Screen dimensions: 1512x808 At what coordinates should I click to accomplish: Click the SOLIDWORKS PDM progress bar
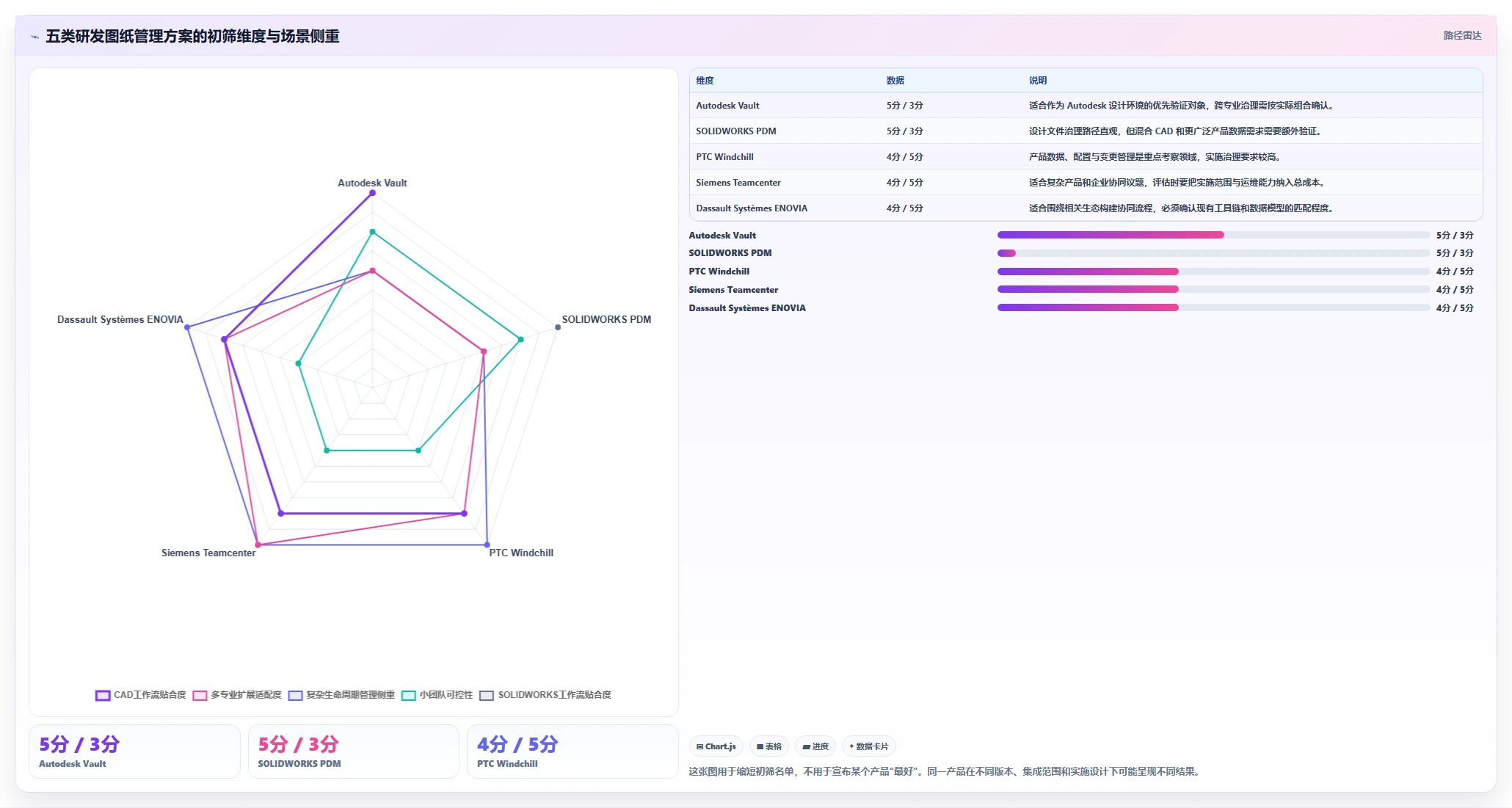[1213, 253]
